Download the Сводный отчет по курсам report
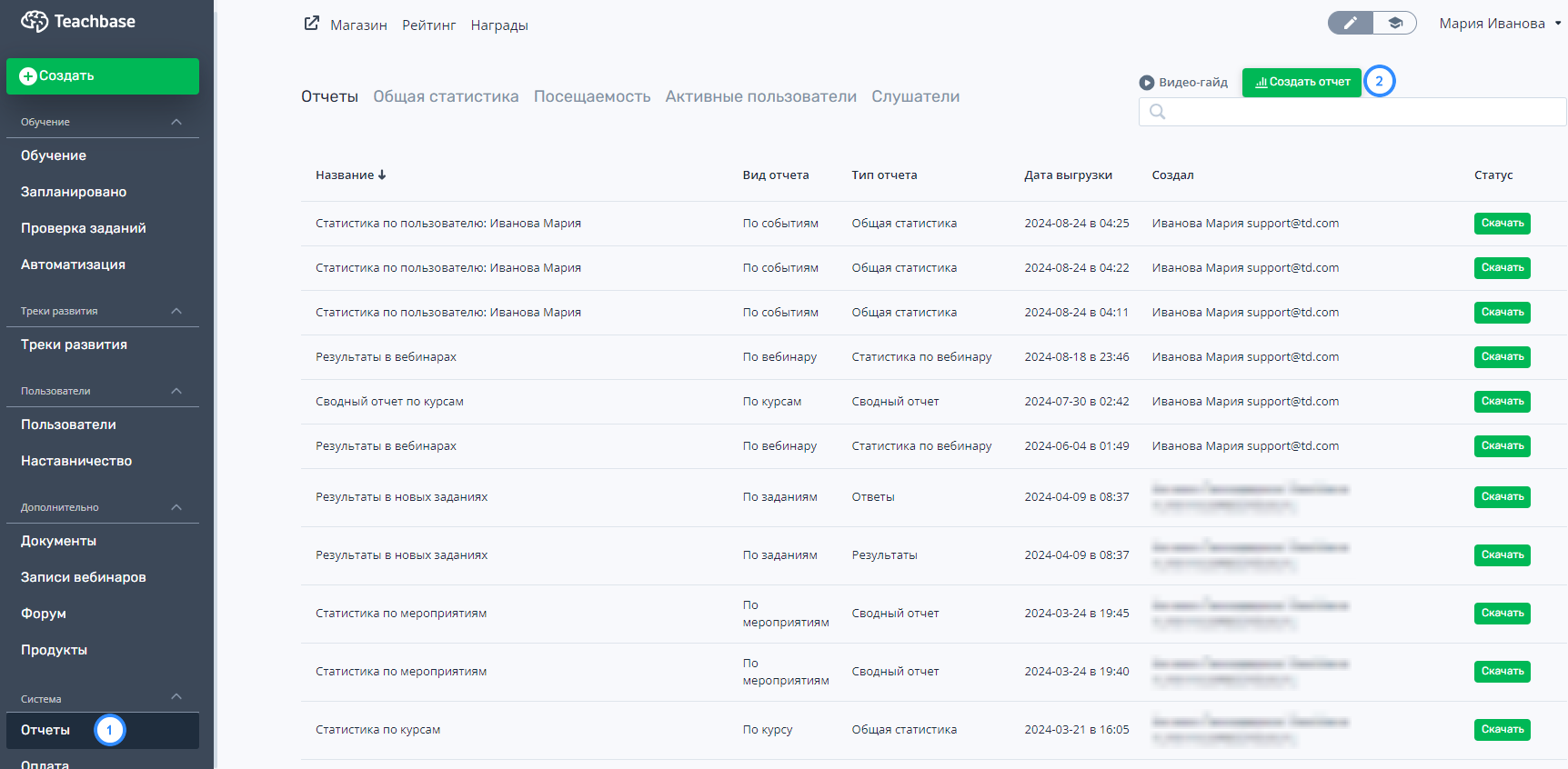 click(1502, 402)
